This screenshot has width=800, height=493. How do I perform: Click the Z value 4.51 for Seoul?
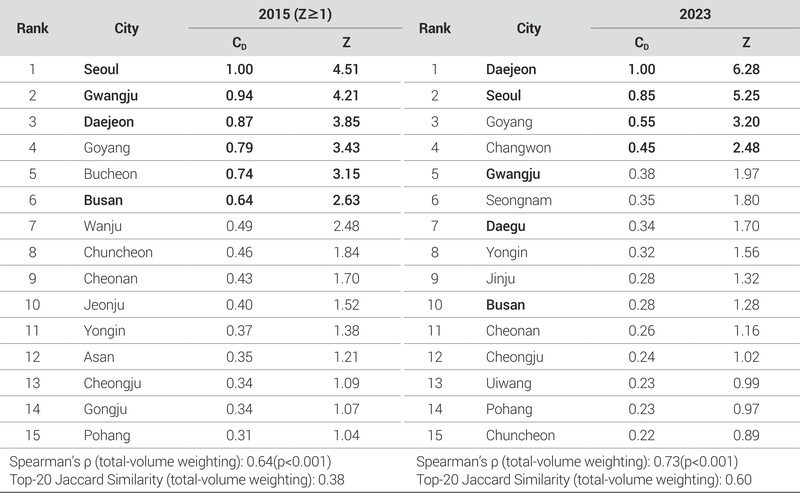pos(345,70)
